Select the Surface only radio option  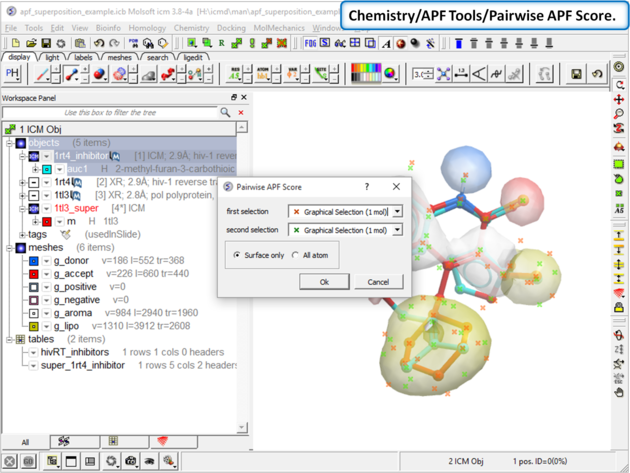pyautogui.click(x=237, y=255)
